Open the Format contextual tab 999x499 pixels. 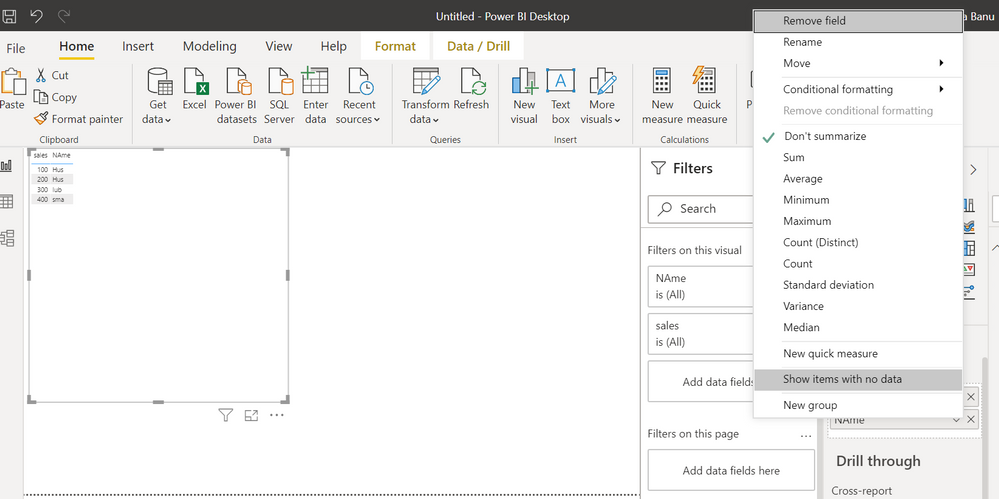[395, 47]
